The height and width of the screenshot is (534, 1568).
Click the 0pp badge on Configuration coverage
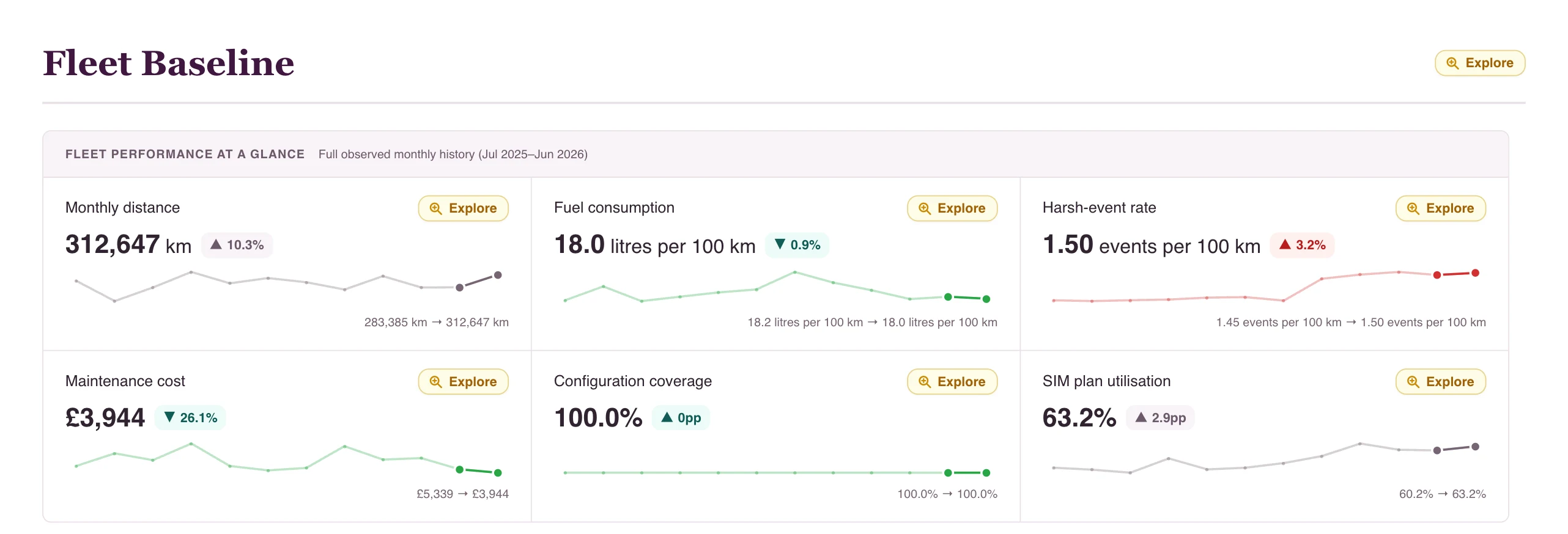(681, 418)
